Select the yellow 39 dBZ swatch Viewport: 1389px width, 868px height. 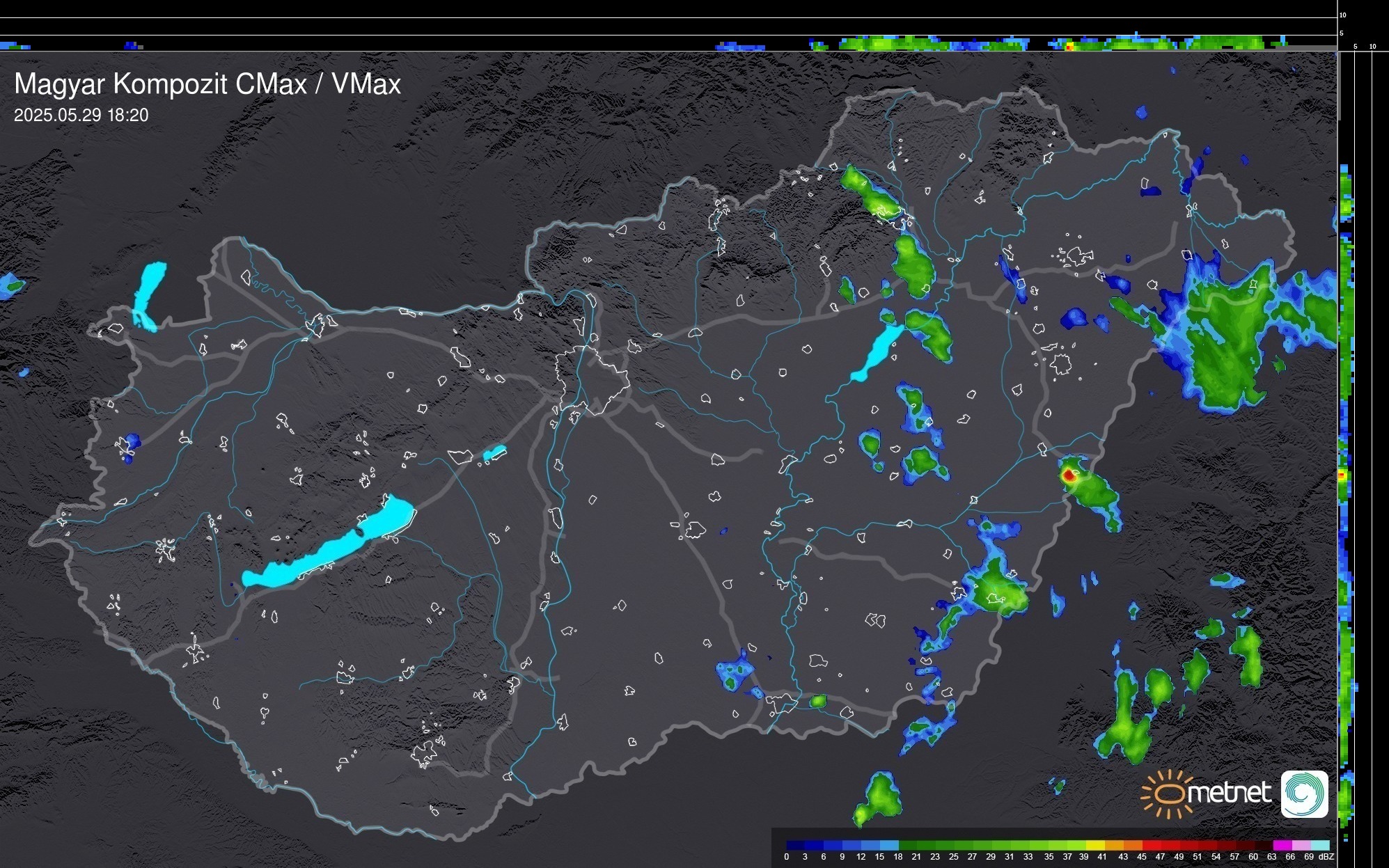coord(1094,845)
